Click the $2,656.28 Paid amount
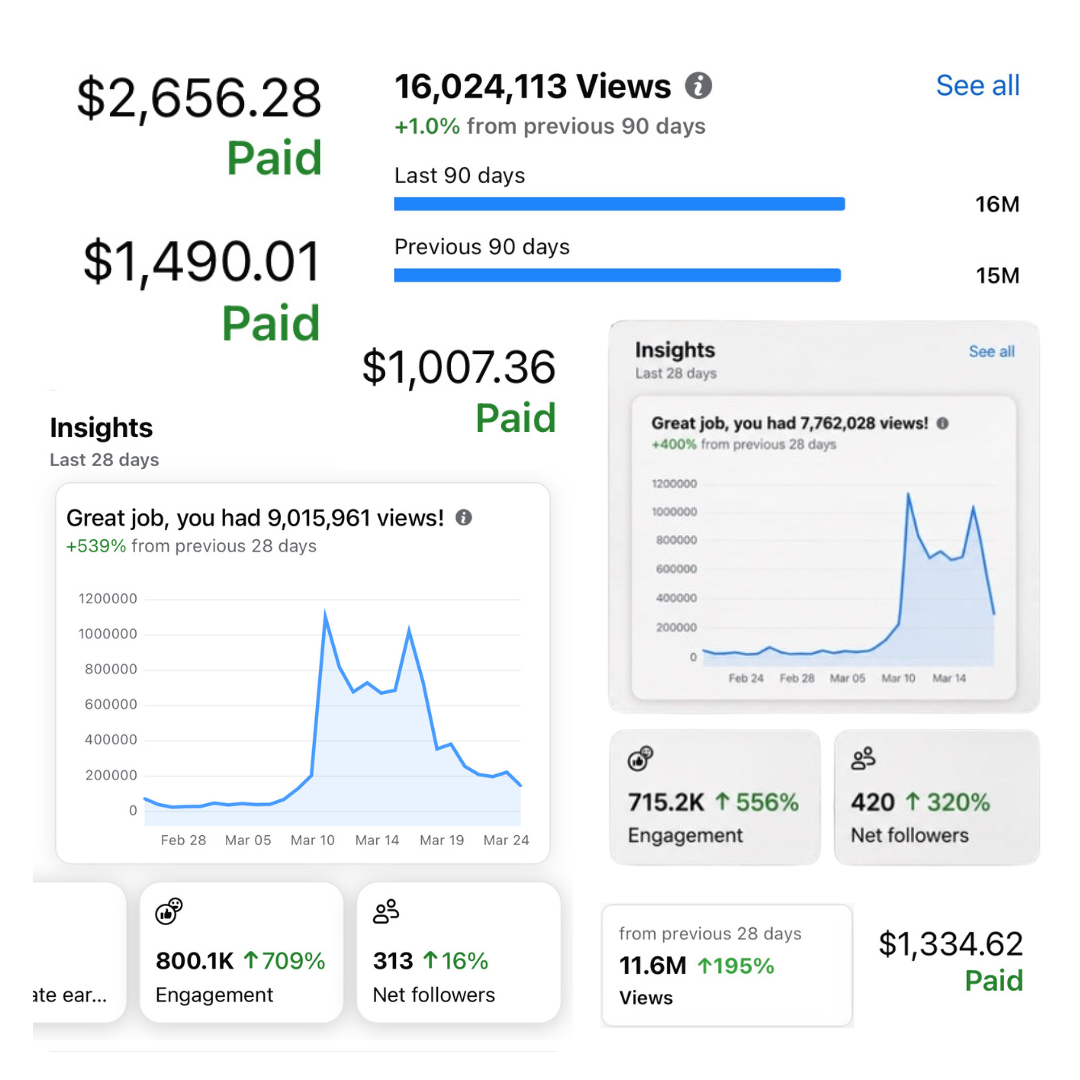The height and width of the screenshot is (1080, 1080). click(199, 126)
